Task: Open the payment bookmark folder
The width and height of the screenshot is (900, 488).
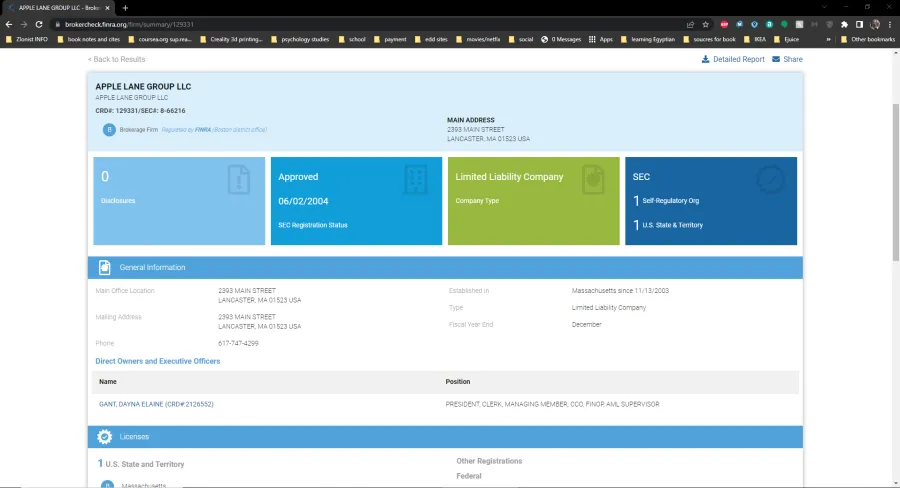Action: pos(390,40)
